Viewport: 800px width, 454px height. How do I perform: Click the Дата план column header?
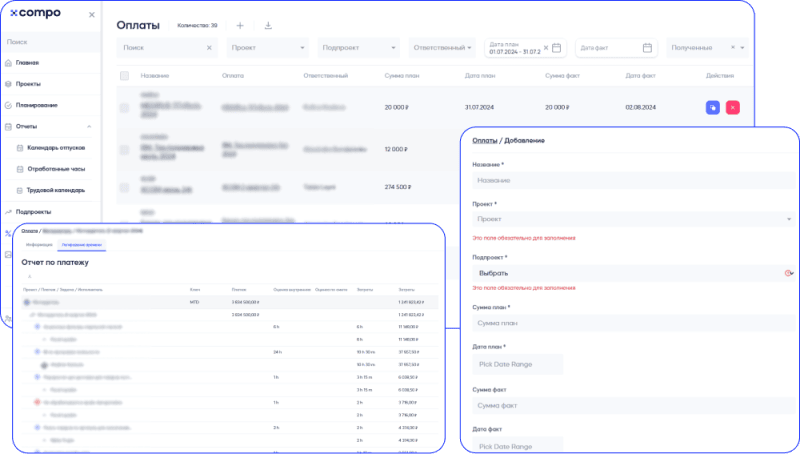[x=480, y=76]
